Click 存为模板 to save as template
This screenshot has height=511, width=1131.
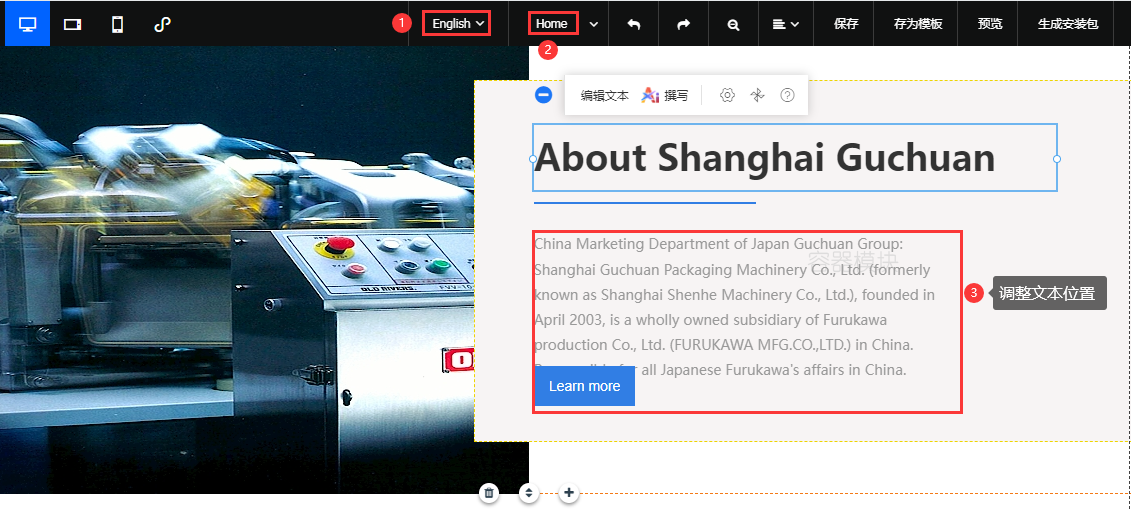pyautogui.click(x=917, y=24)
